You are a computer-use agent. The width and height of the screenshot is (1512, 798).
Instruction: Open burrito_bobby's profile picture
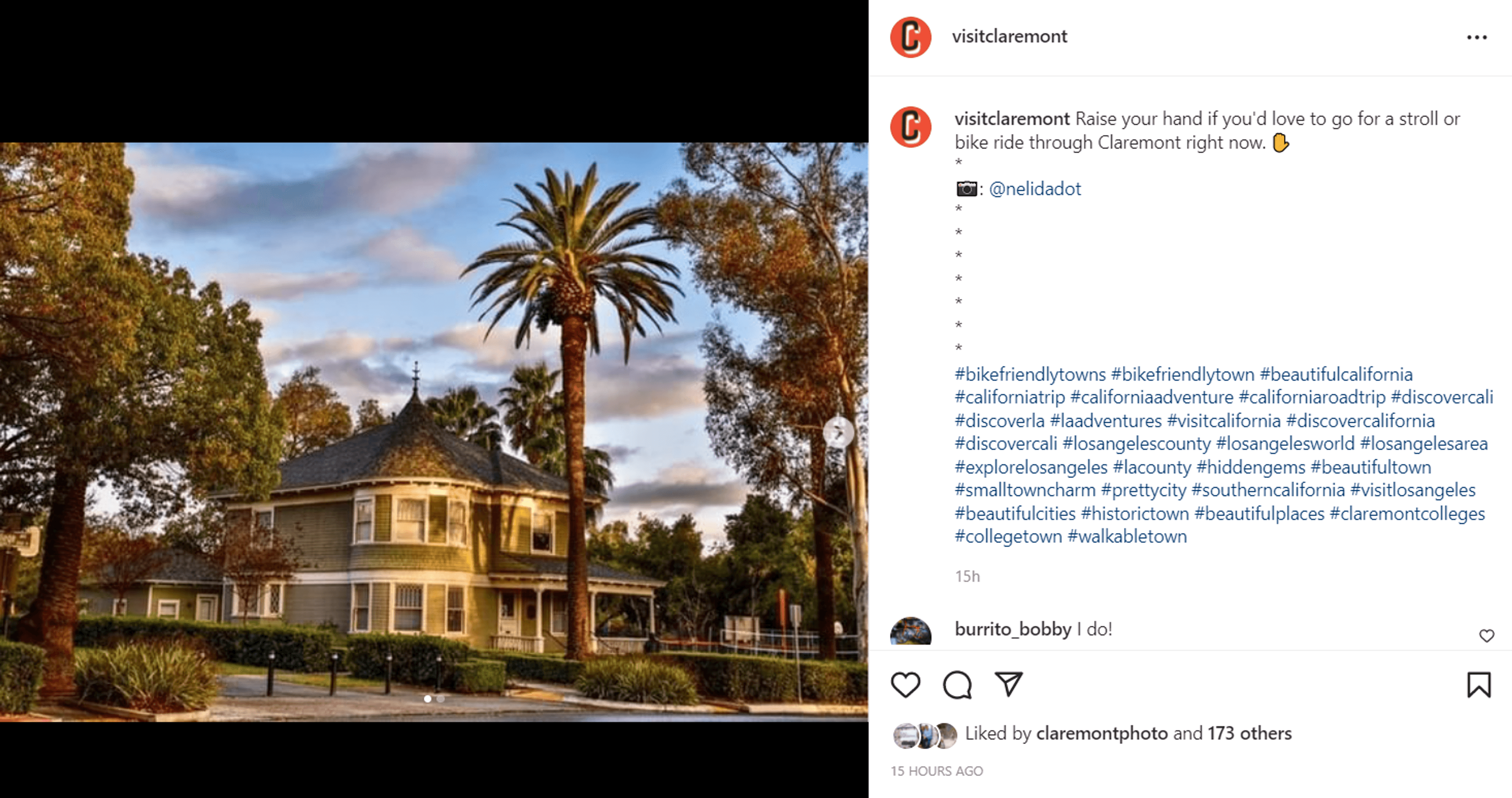point(910,631)
